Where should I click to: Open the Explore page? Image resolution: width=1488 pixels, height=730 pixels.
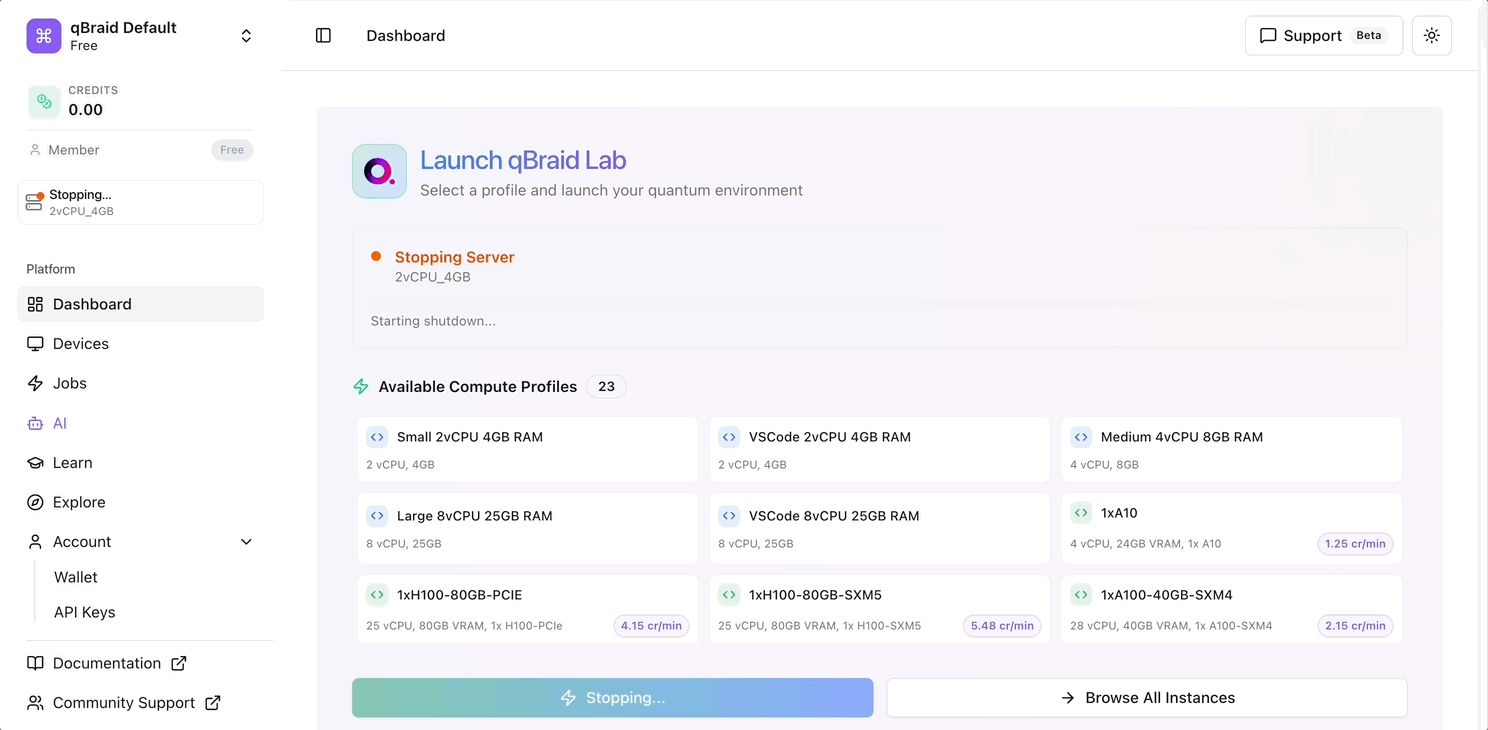[x=141, y=502]
